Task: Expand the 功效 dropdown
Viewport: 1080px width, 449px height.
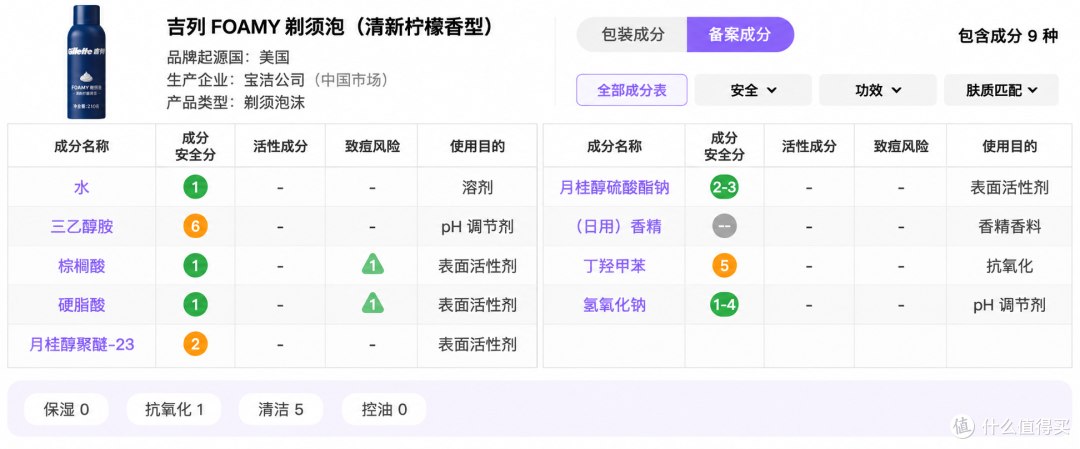Action: tap(878, 90)
